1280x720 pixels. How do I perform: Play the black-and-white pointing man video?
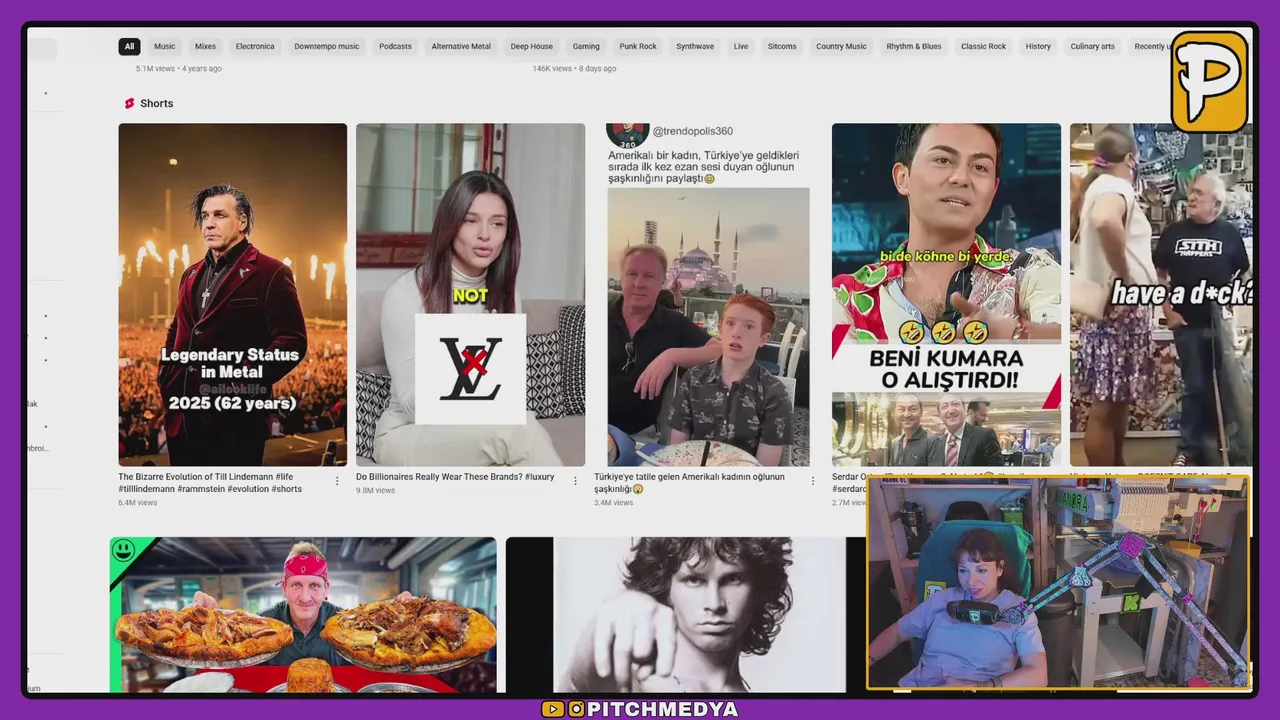pyautogui.click(x=686, y=615)
